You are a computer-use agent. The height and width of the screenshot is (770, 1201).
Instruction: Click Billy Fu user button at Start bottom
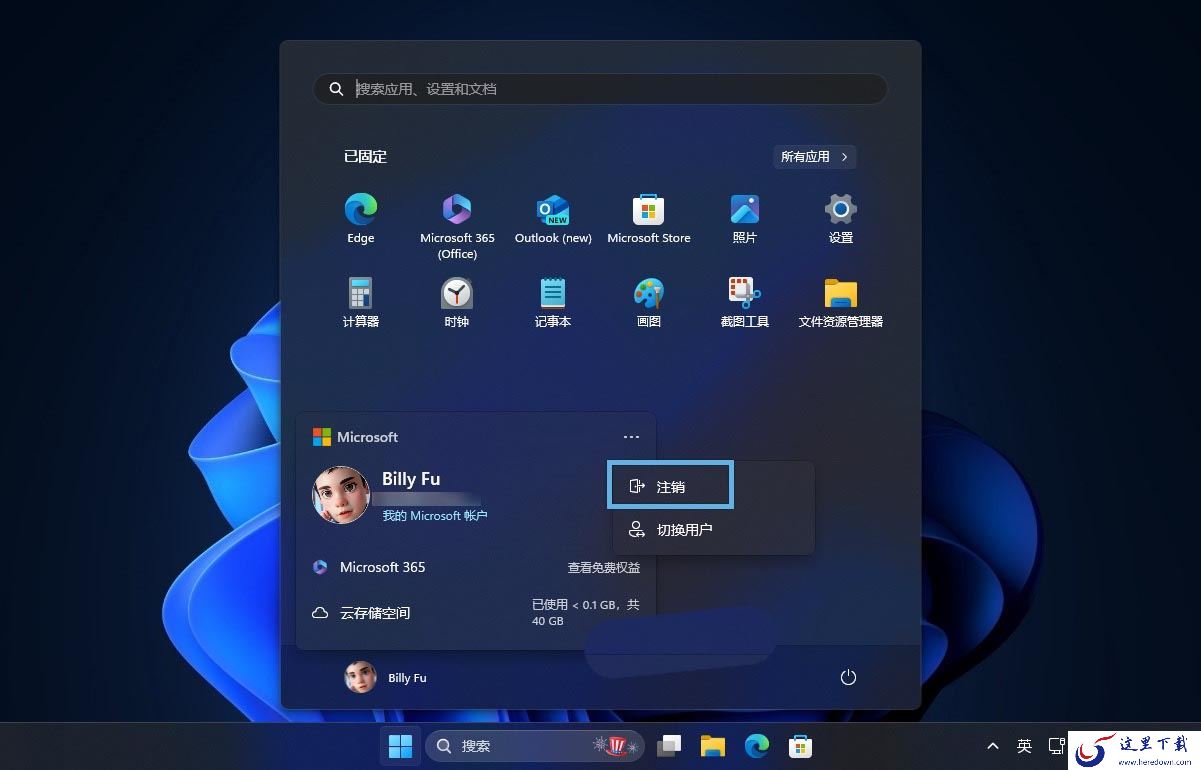point(386,677)
